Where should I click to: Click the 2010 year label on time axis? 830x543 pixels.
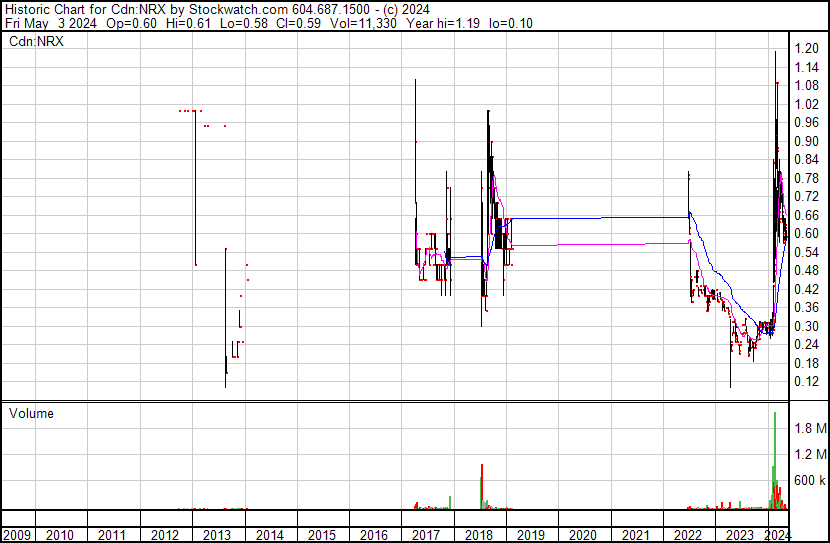click(60, 535)
